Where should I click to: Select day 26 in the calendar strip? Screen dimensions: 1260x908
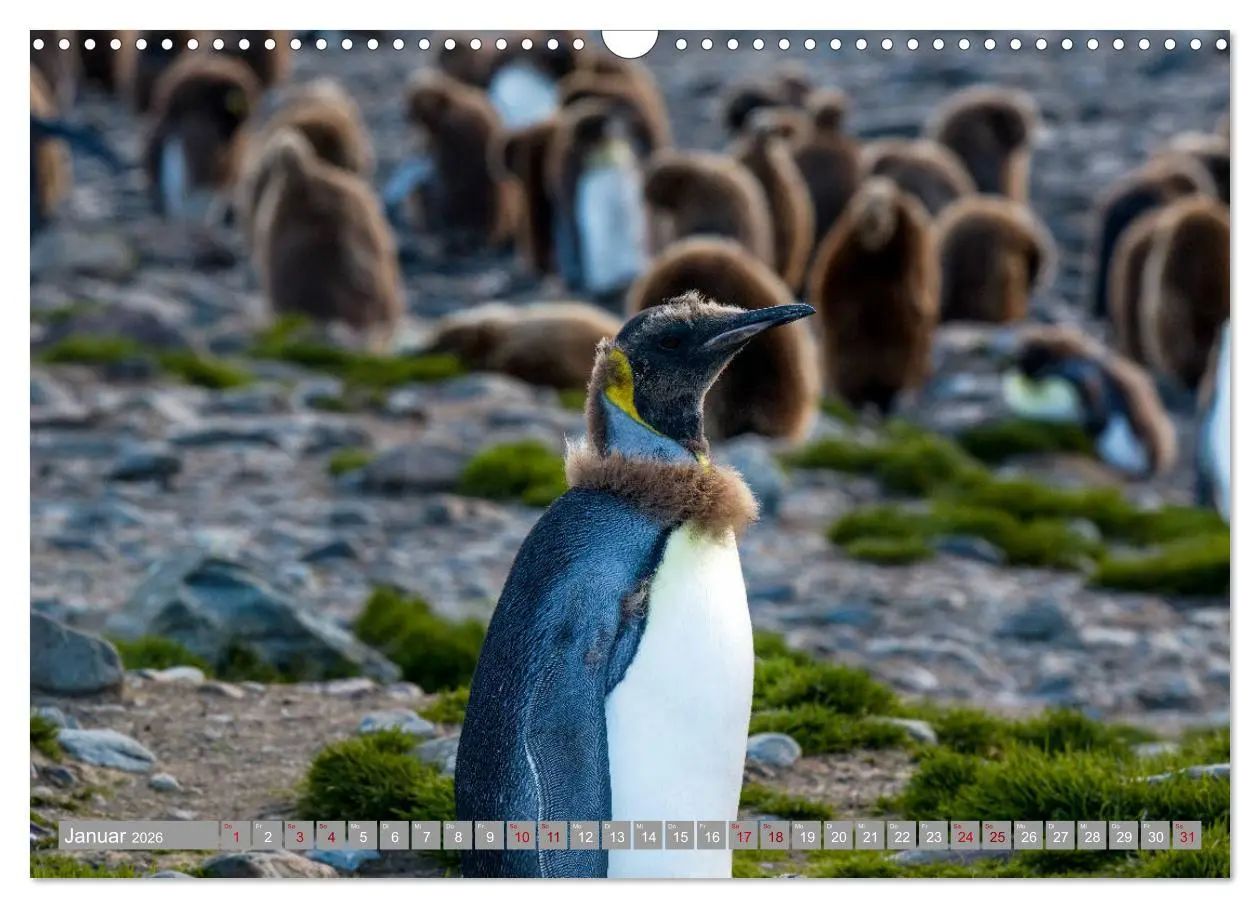[1028, 835]
